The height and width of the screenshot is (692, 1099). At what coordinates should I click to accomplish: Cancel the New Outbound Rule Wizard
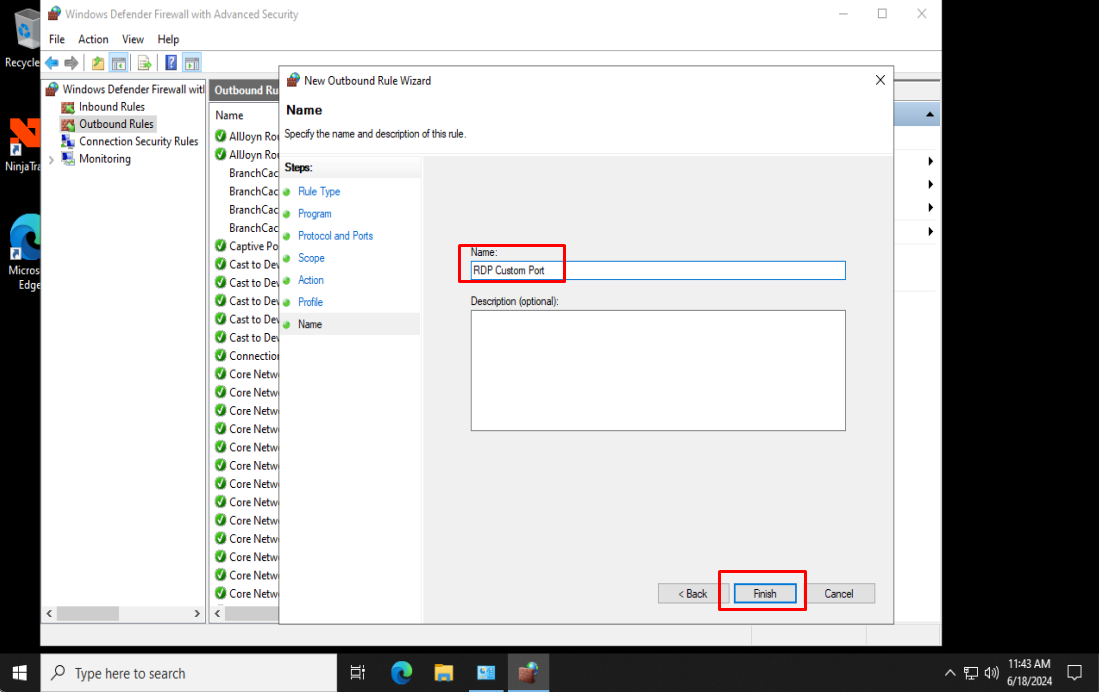pos(838,594)
